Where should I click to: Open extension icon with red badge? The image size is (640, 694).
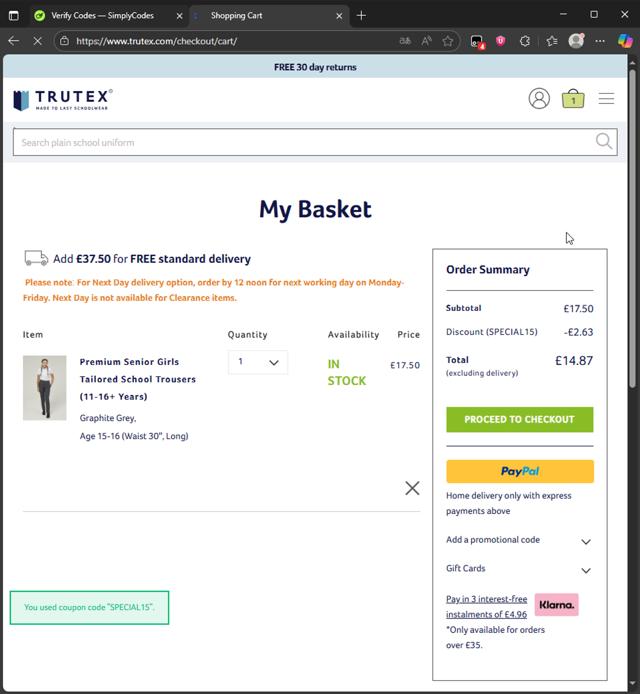[x=477, y=42]
